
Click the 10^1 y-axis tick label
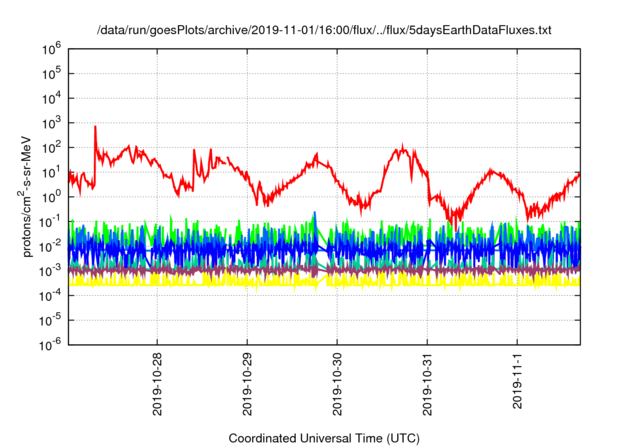click(x=51, y=172)
